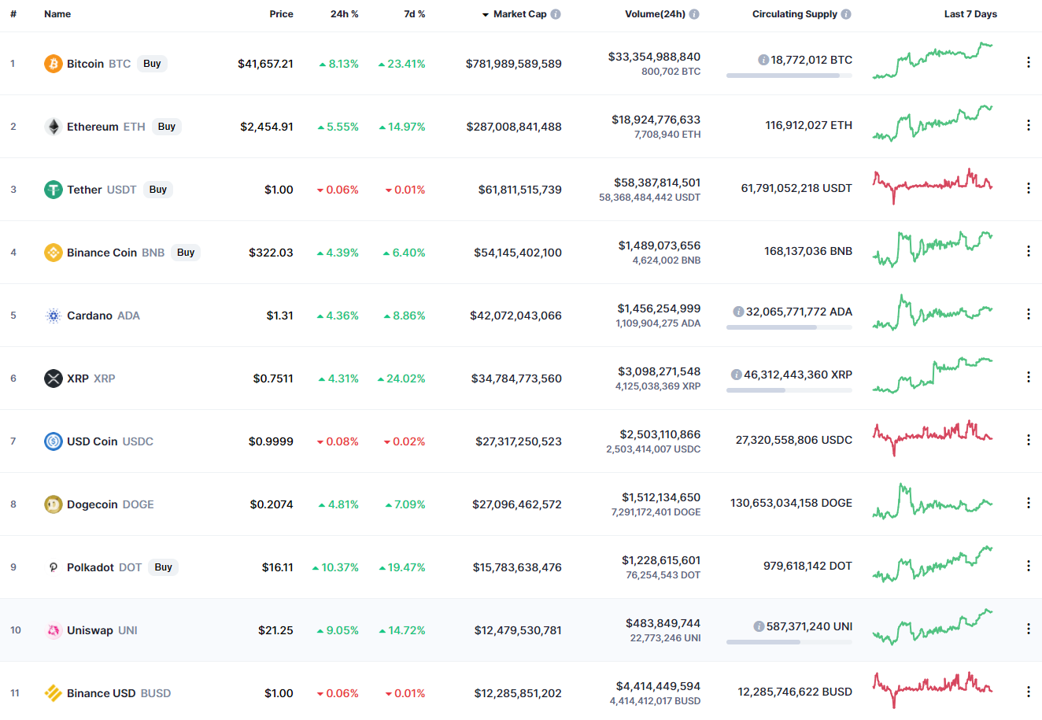The height and width of the screenshot is (720, 1042).
Task: Open the Bitcoin name link
Action: [85, 64]
